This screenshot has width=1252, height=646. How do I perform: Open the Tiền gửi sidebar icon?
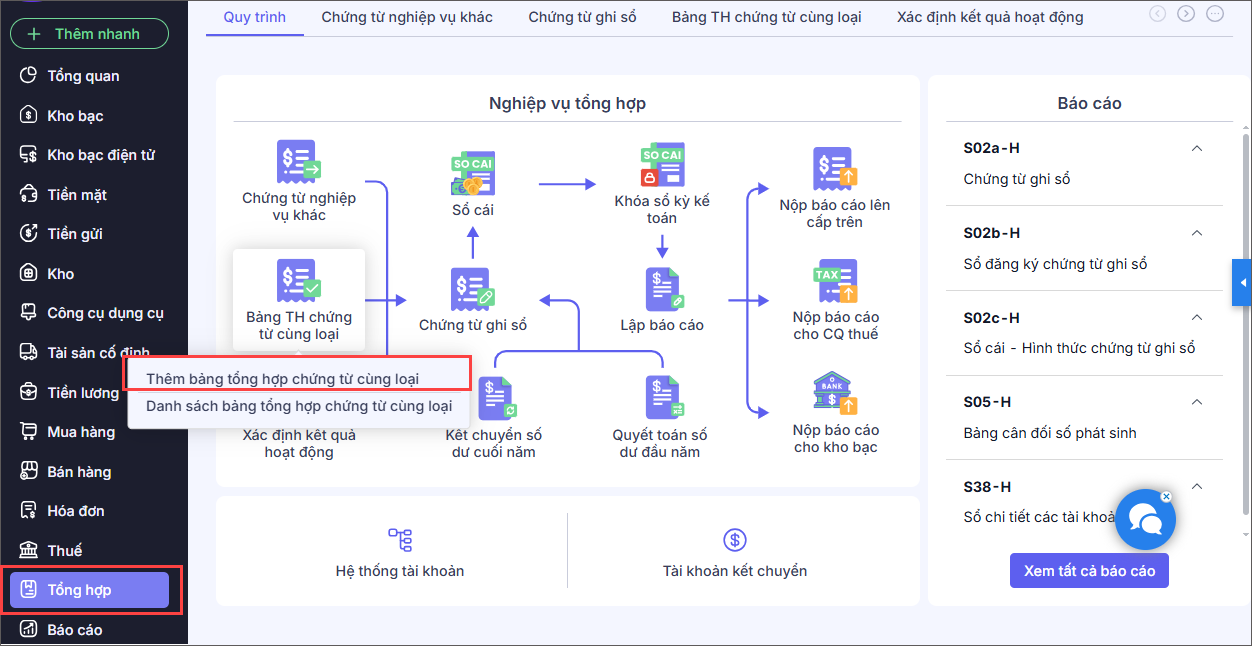pos(29,234)
